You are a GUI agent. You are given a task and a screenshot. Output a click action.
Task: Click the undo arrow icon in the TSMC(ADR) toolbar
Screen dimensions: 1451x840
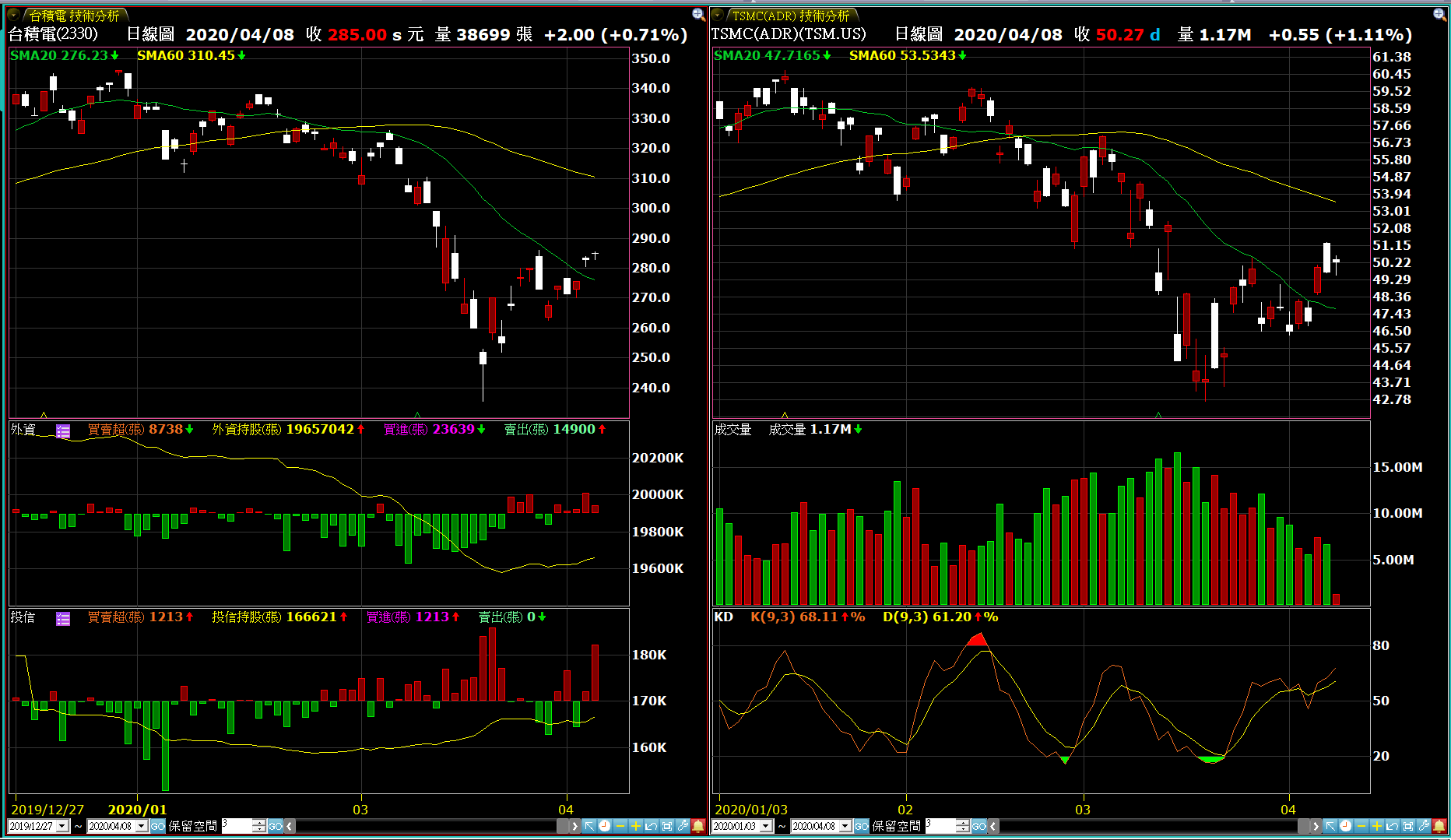point(1393,826)
